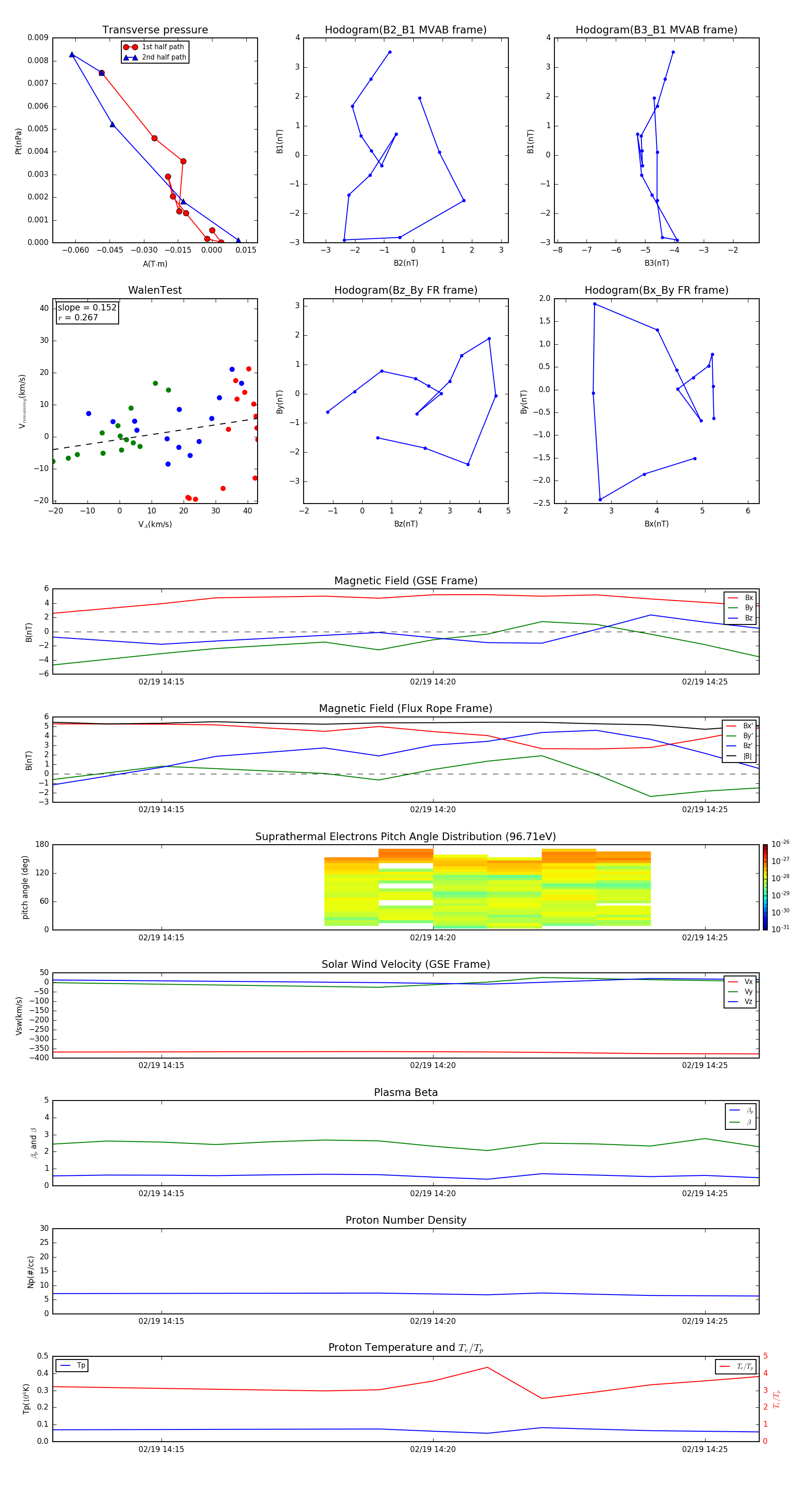Click the 'WalenTest' plot title
The width and height of the screenshot is (812, 1489).
(x=155, y=290)
